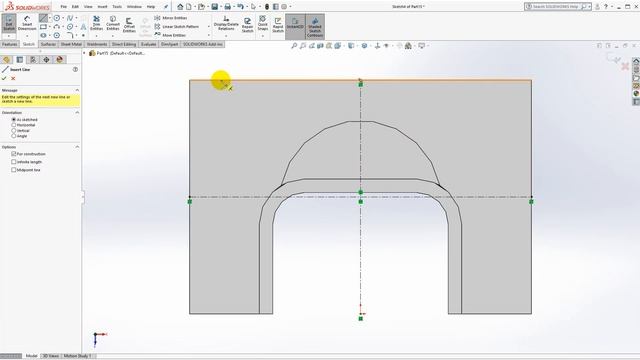Switch to the Features tab
Image resolution: width=640 pixels, height=360 pixels.
coord(9,44)
